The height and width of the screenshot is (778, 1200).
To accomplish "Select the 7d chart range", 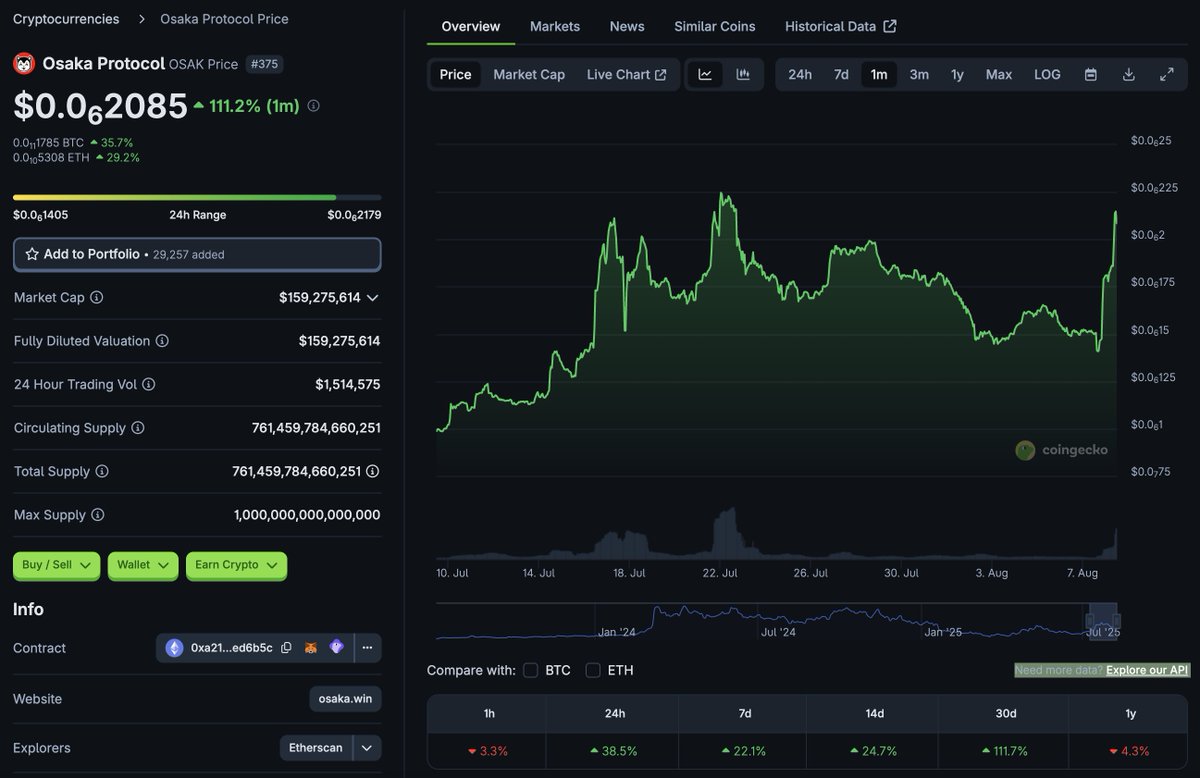I will (x=841, y=75).
